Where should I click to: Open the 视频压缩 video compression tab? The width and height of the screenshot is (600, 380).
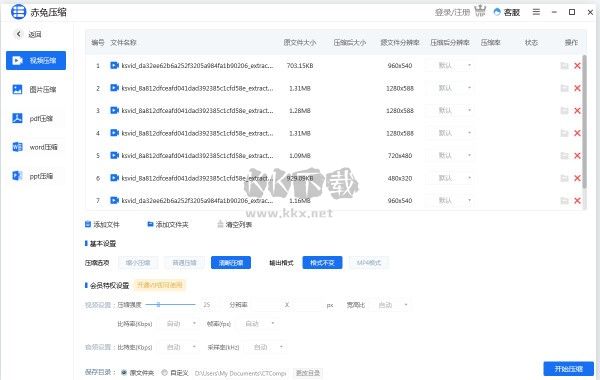tap(36, 60)
